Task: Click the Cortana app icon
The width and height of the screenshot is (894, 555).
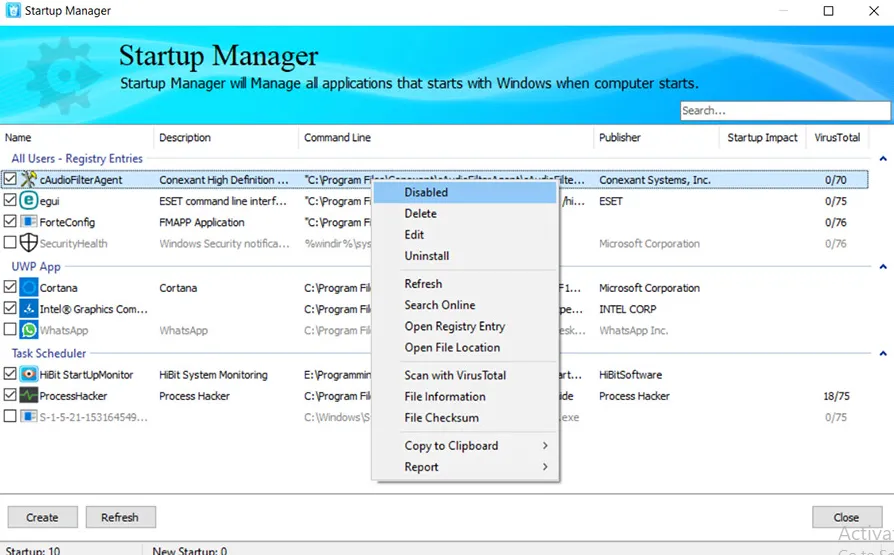Action: tap(29, 287)
